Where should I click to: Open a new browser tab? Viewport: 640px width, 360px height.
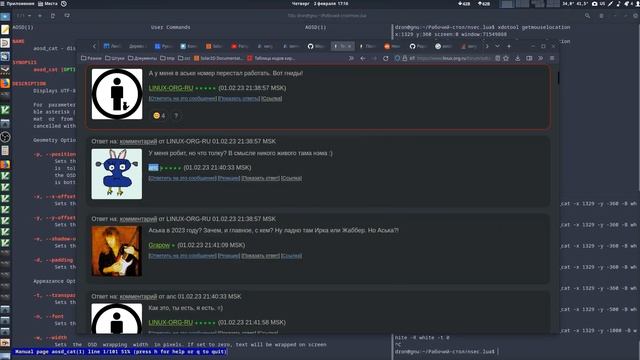[509, 46]
